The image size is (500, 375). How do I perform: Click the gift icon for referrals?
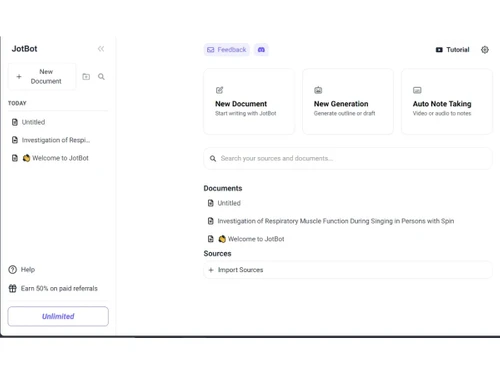tap(13, 288)
